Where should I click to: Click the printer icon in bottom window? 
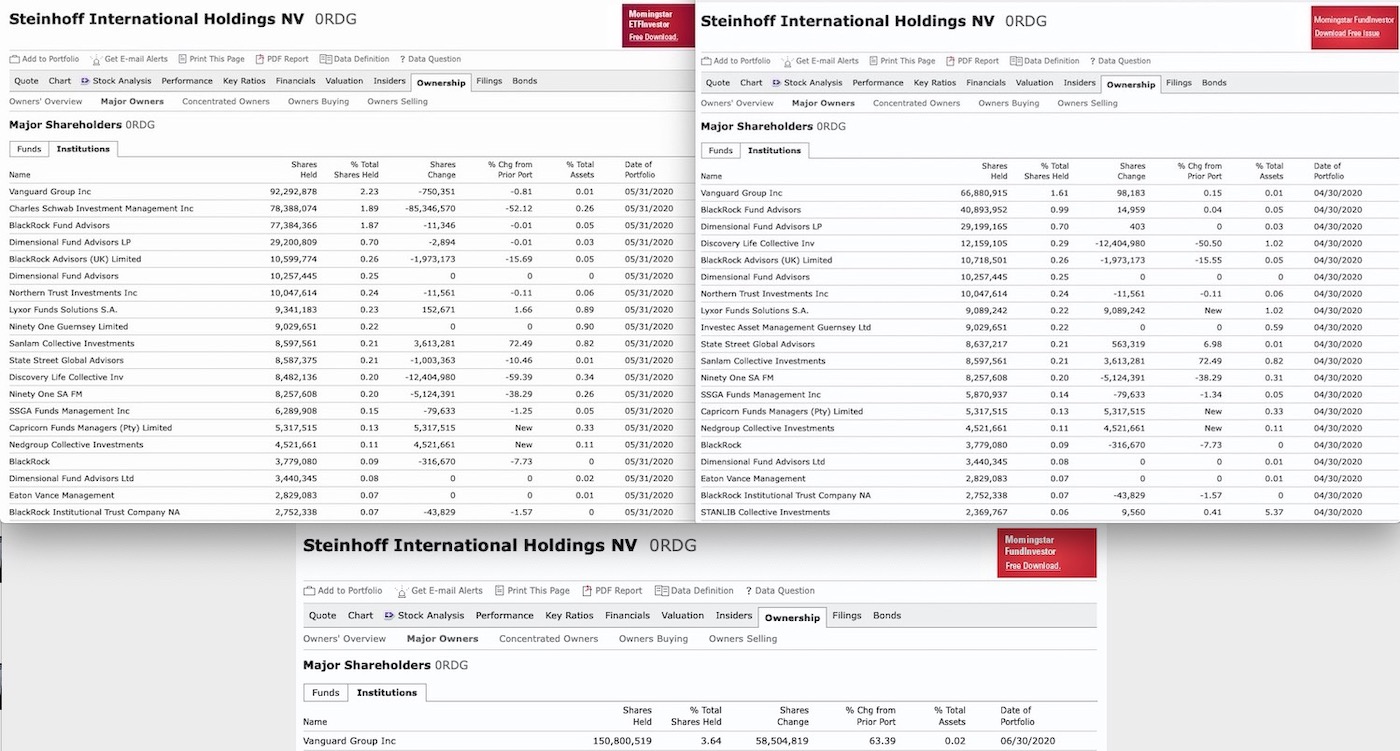point(499,591)
